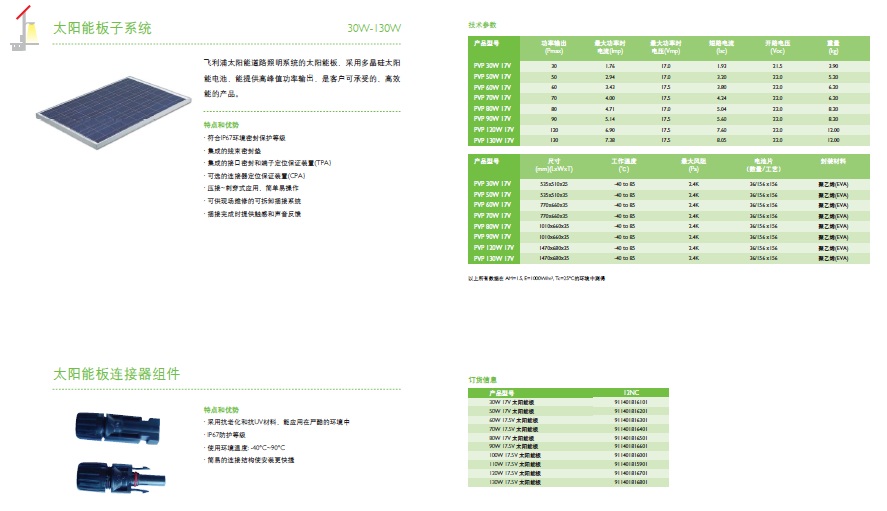Click the order code 911401816701
The width and height of the screenshot is (887, 511).
(x=631, y=474)
